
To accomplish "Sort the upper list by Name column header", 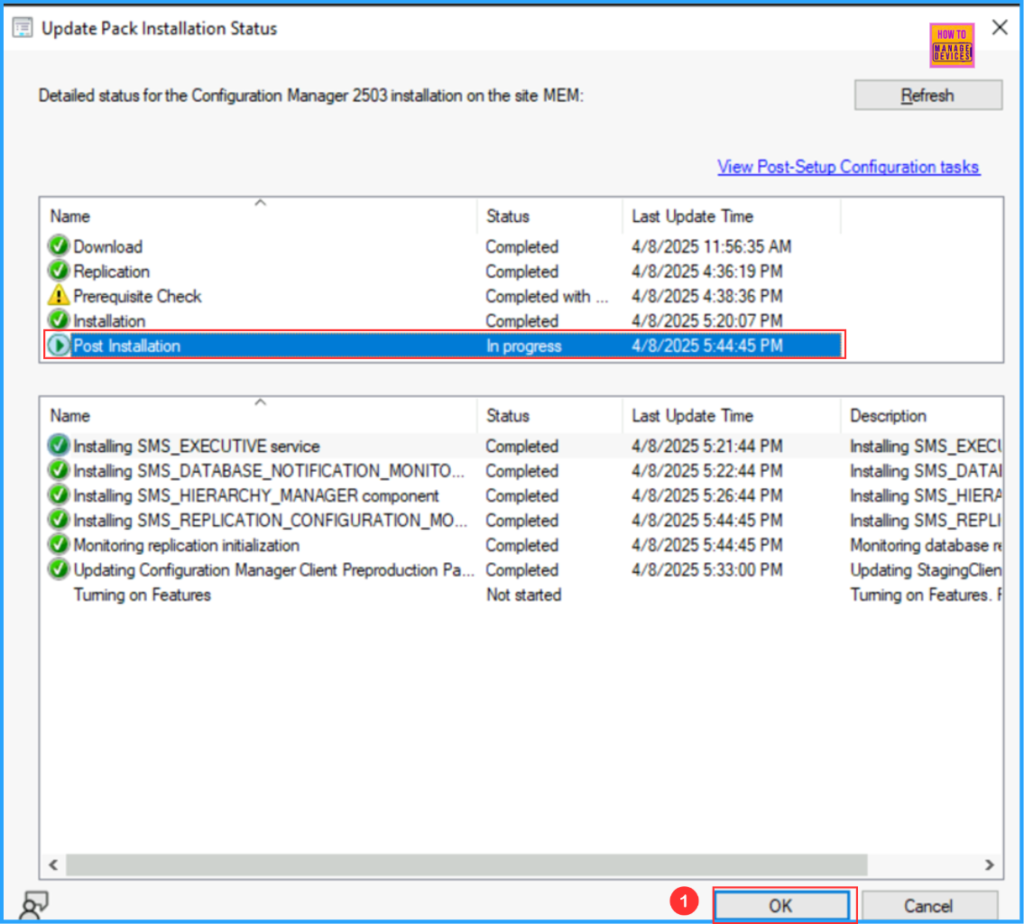I will click(x=261, y=216).
